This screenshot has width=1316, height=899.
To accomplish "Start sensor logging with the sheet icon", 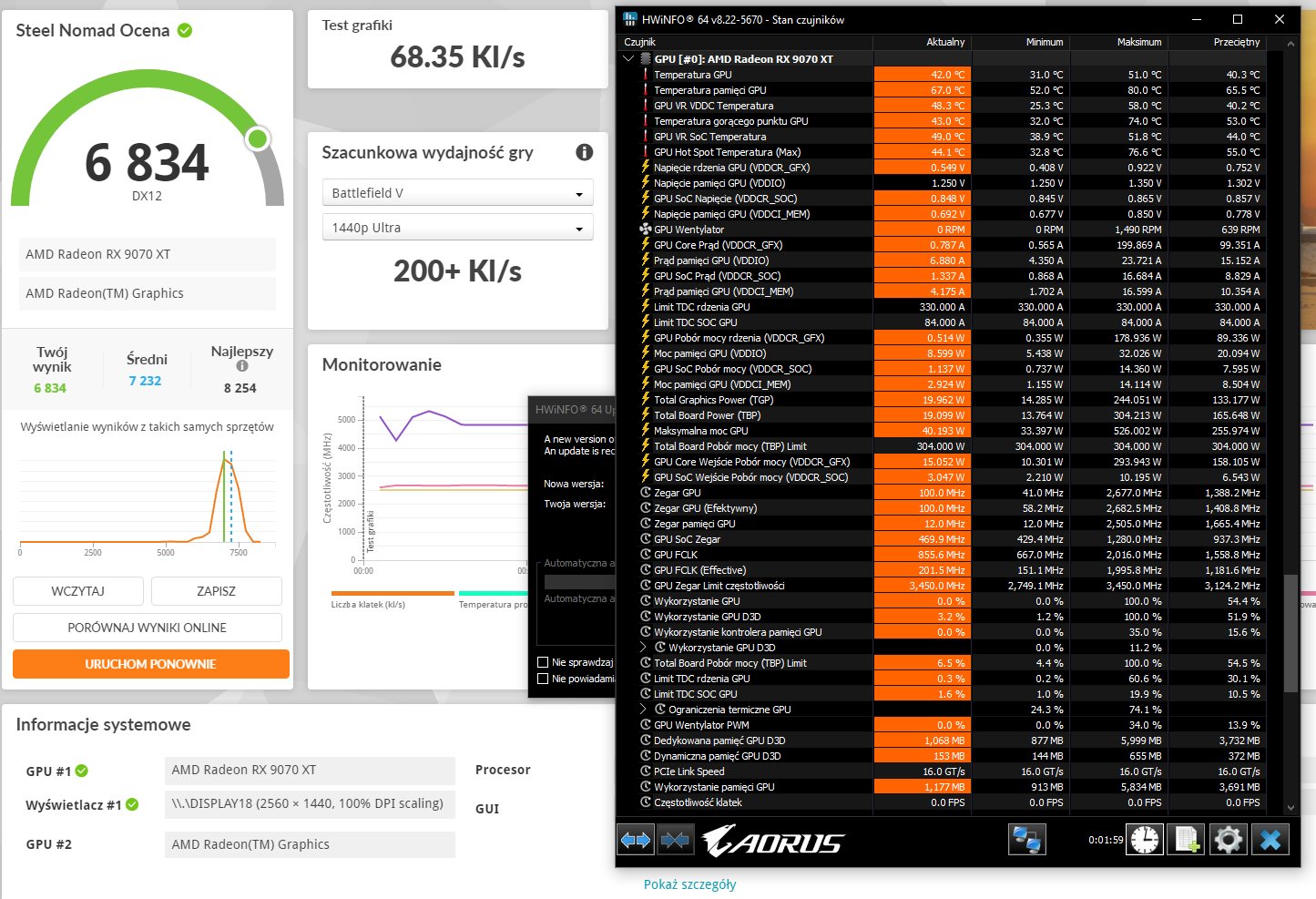I will coord(1186,840).
